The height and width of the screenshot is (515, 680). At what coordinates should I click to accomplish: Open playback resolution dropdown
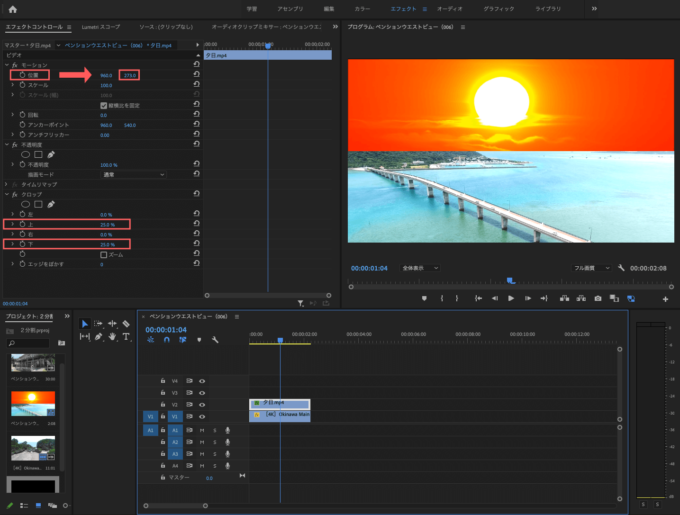tap(591, 268)
